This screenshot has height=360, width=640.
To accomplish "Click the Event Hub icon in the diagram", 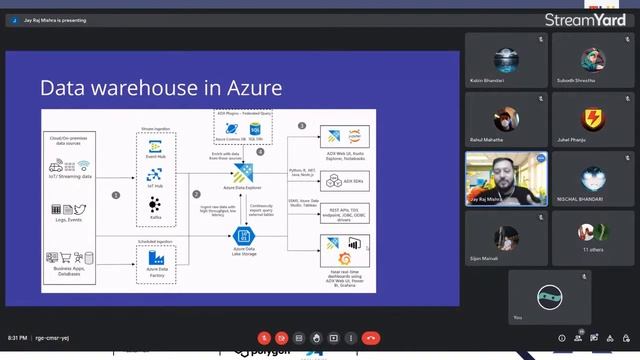I will [155, 146].
